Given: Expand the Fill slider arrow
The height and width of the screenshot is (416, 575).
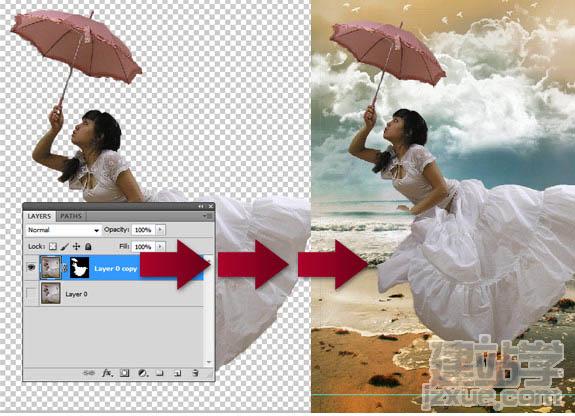Looking at the screenshot, I should [x=160, y=247].
